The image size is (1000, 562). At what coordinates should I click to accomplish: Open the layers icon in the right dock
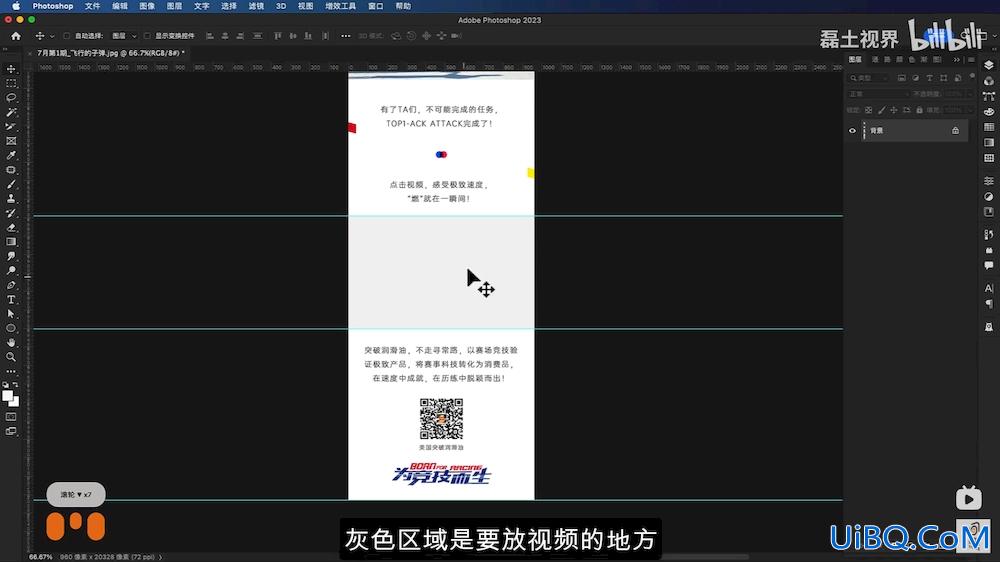coord(989,66)
